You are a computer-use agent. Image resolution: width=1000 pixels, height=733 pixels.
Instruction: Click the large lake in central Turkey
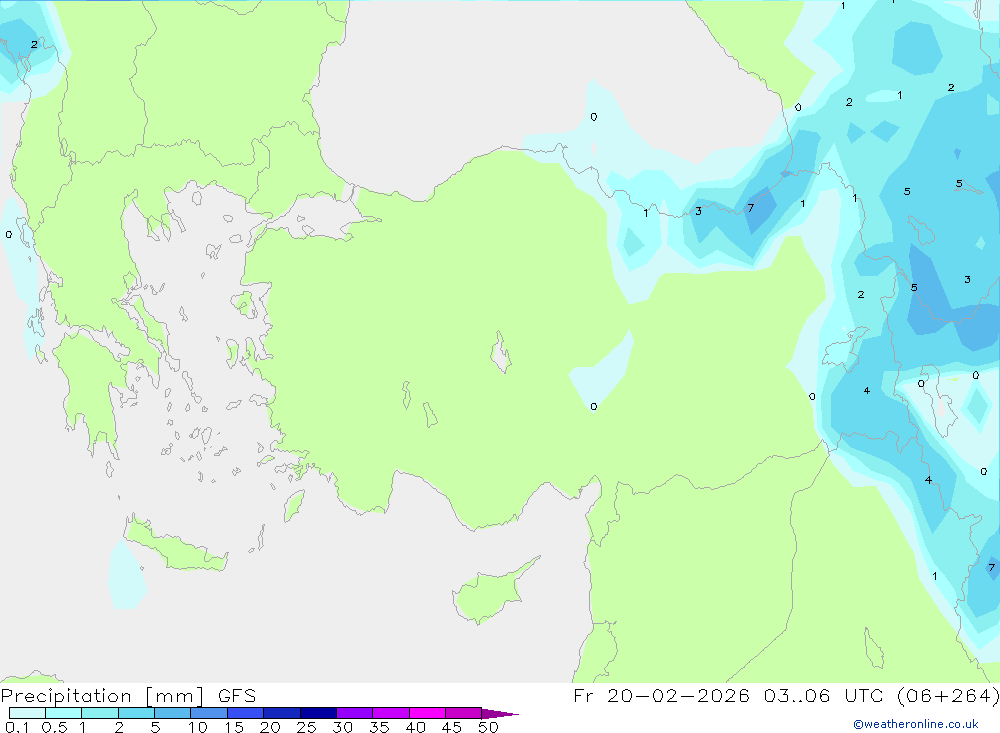point(501,352)
